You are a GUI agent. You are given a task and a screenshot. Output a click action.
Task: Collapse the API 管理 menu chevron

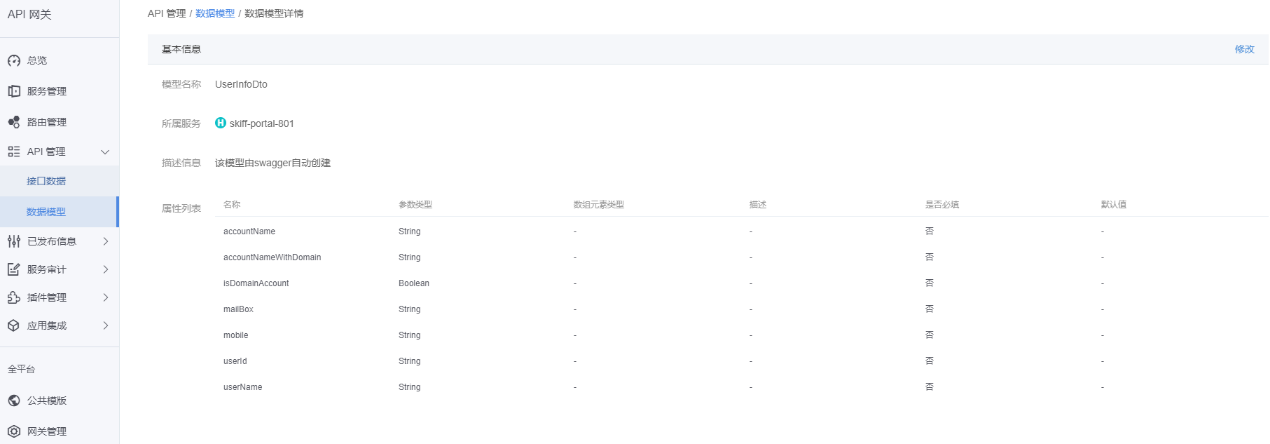105,152
